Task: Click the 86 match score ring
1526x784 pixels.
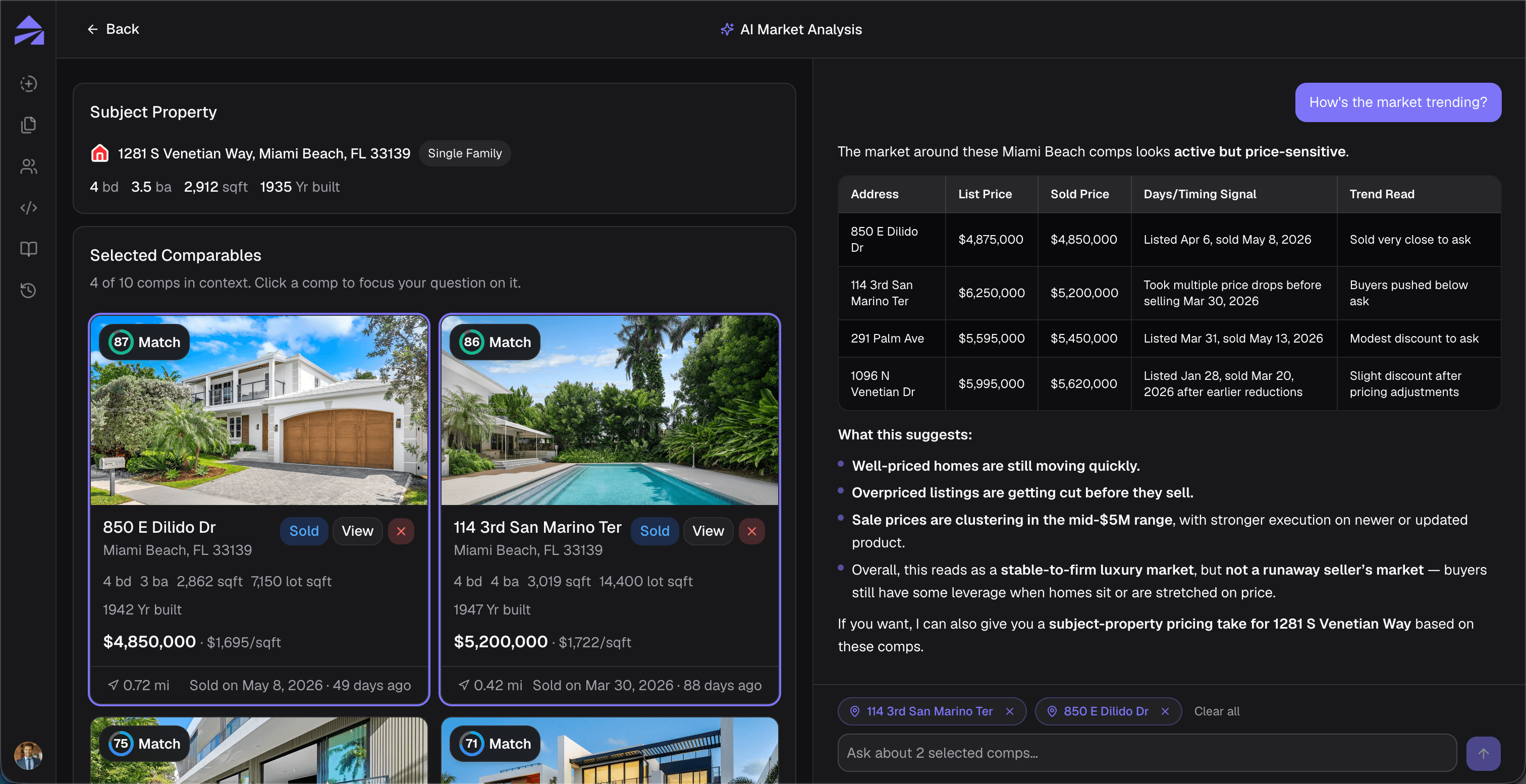Action: [471, 342]
